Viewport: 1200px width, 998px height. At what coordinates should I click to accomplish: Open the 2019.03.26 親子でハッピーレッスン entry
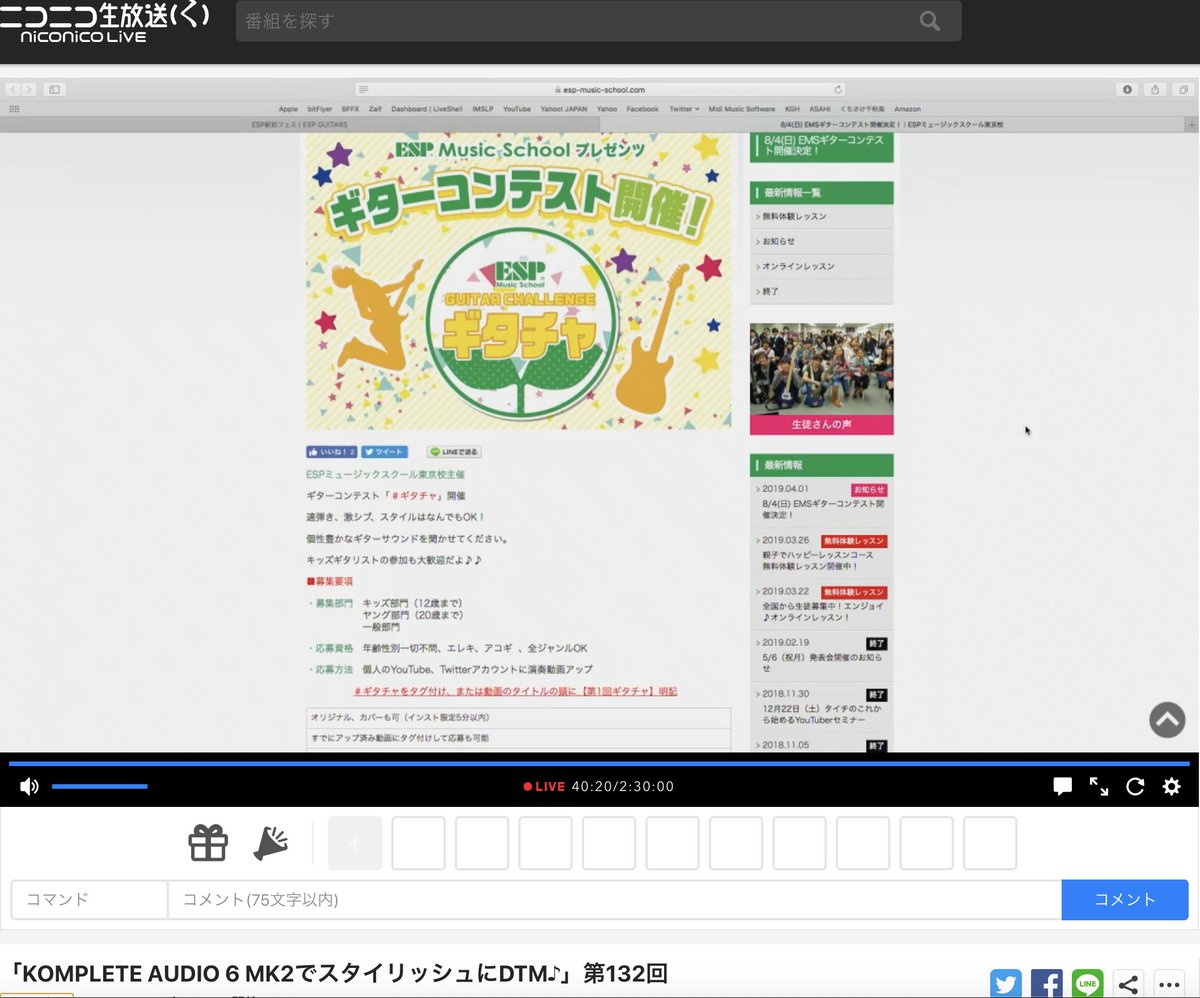[821, 553]
